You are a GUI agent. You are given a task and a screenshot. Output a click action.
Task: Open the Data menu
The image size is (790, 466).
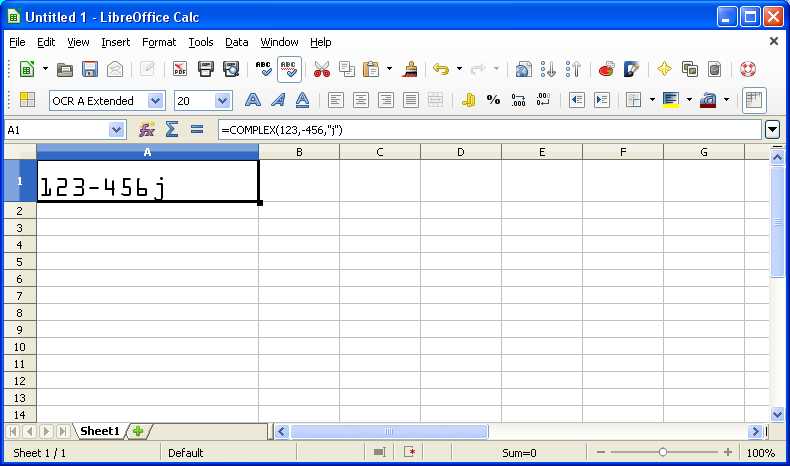click(x=236, y=42)
